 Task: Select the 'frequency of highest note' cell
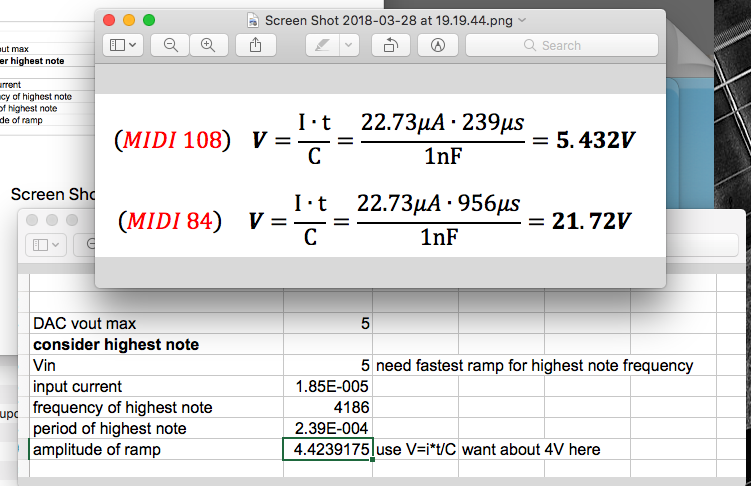[157, 408]
